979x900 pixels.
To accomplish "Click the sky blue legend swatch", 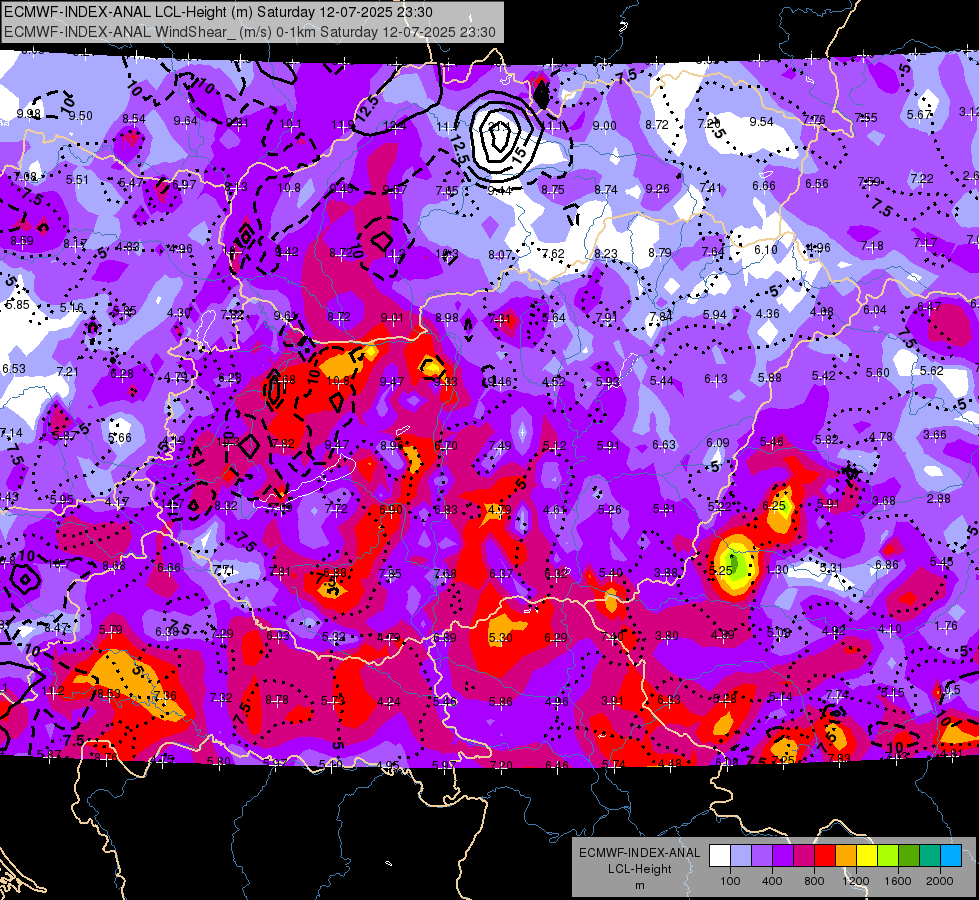I will [x=951, y=856].
